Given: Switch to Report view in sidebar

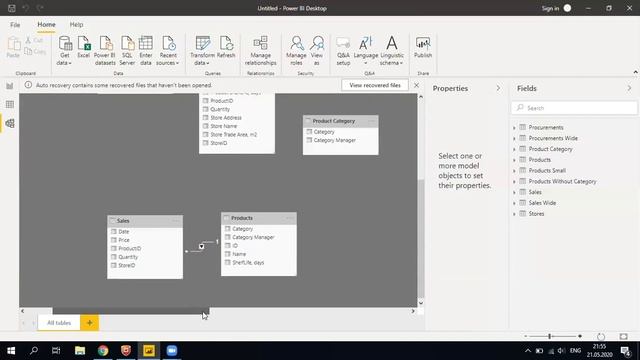Looking at the screenshot, I should [10, 86].
